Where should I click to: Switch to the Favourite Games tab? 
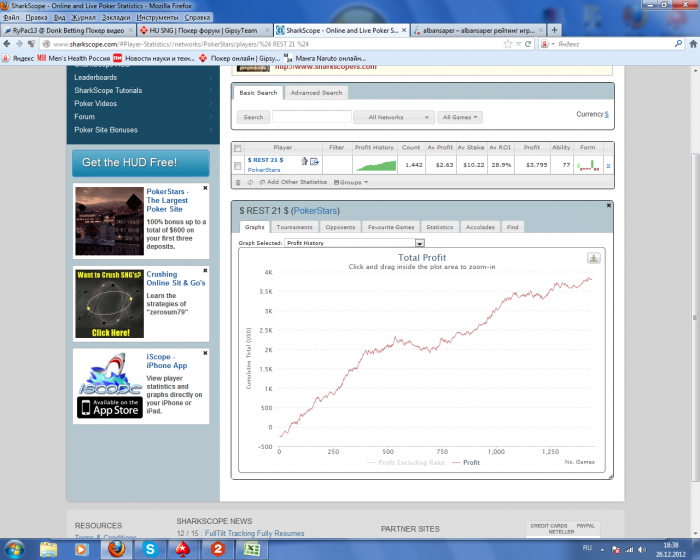[x=391, y=227]
